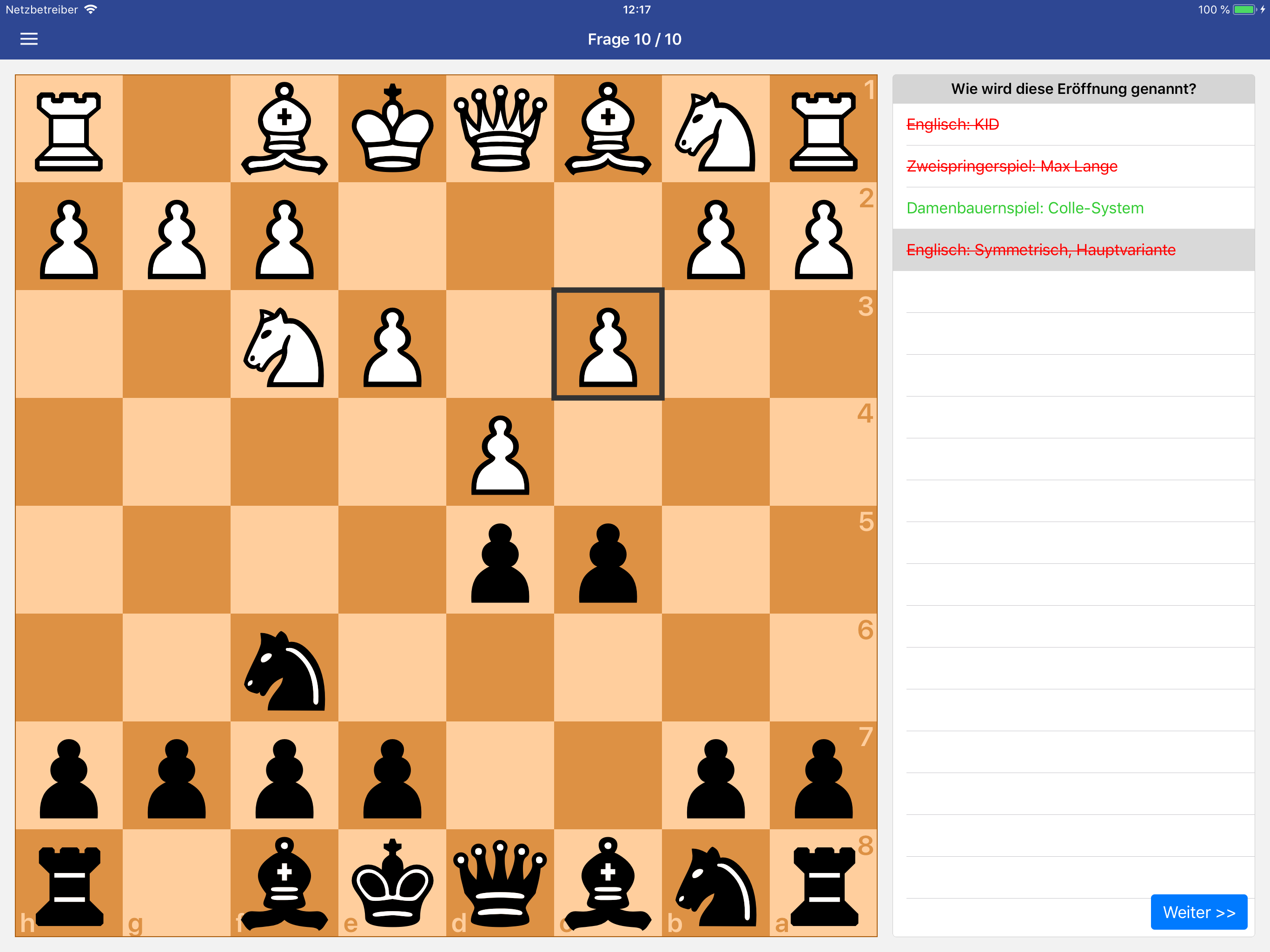The image size is (1270, 952).
Task: Click the white knight on f3
Action: [284, 344]
